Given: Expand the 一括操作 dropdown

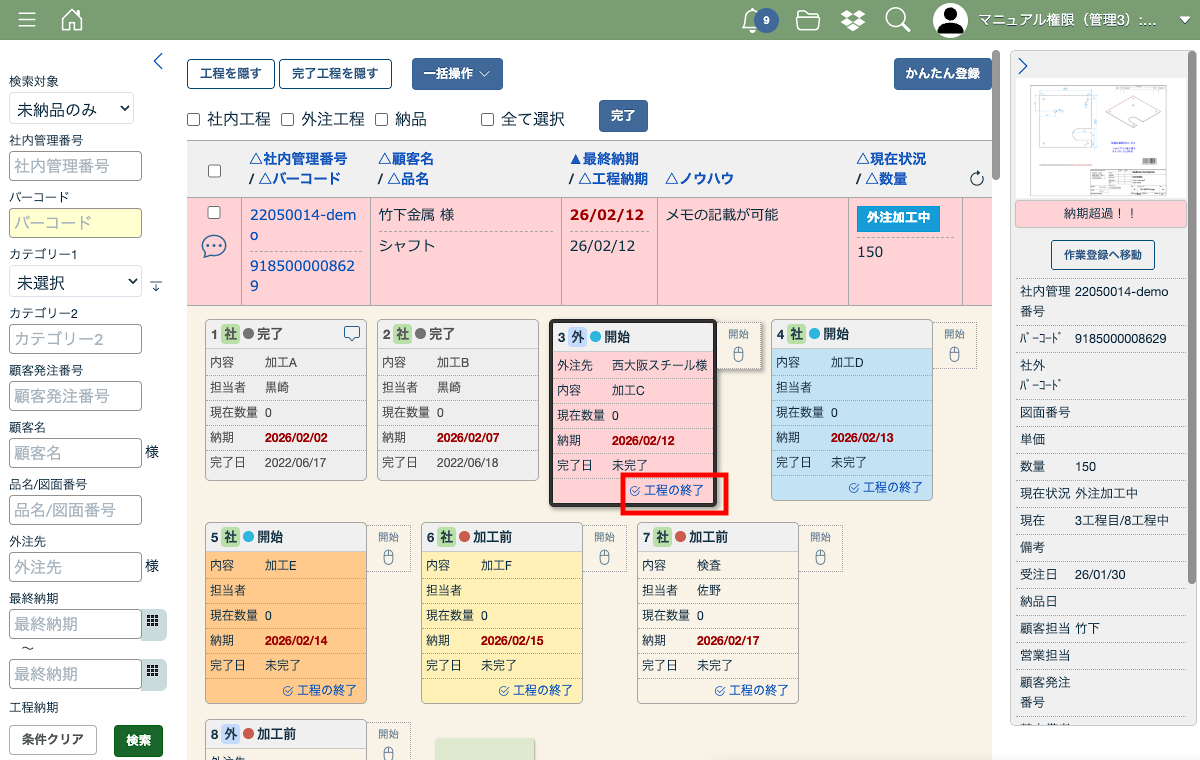Looking at the screenshot, I should coord(457,74).
